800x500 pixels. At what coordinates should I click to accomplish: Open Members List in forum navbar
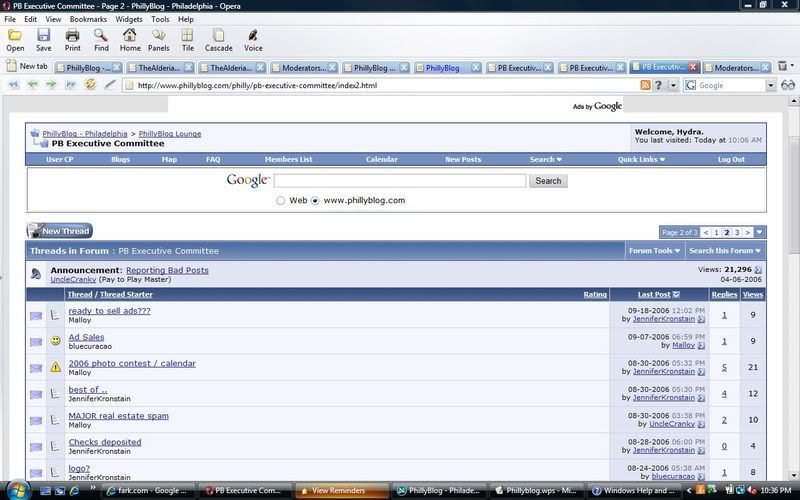(x=288, y=159)
